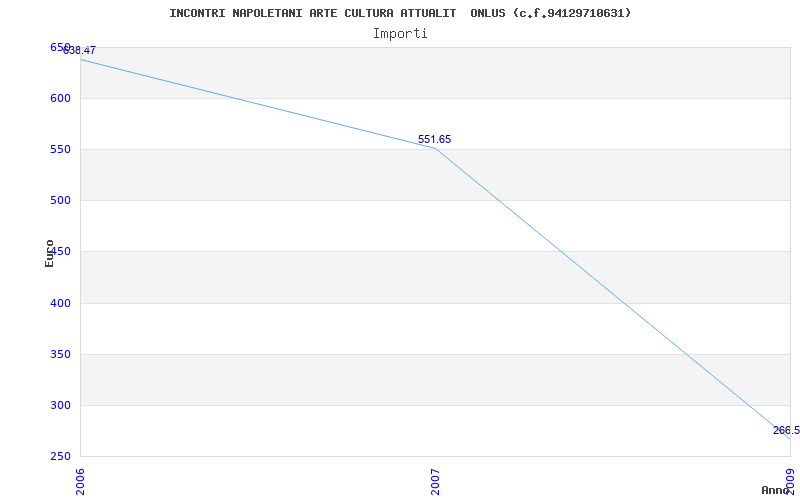The image size is (800, 500).
Task: Click the 2009 x-axis label
Action: pyautogui.click(x=791, y=482)
